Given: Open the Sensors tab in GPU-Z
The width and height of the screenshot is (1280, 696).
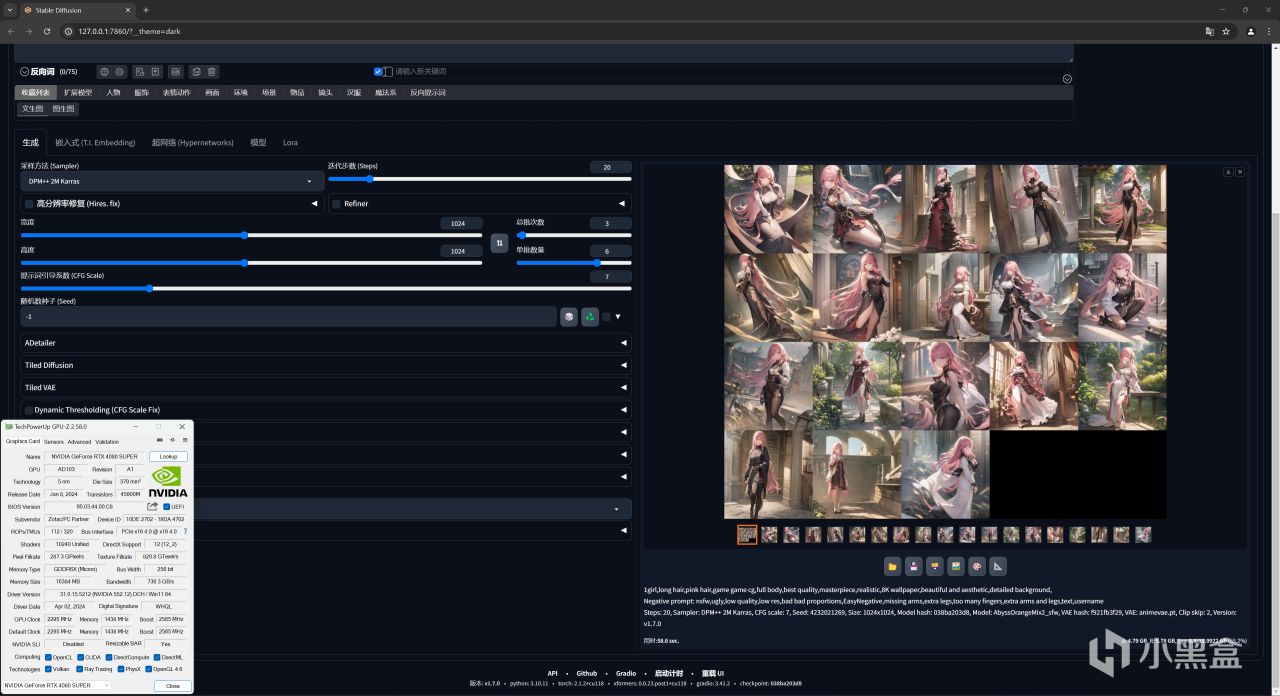Looking at the screenshot, I should coord(54,441).
